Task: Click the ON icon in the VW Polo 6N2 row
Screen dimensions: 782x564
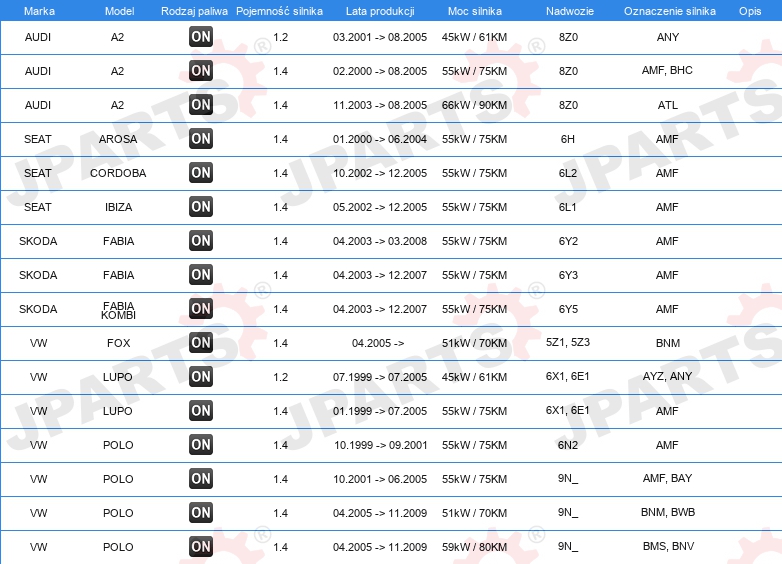Action: [x=201, y=444]
